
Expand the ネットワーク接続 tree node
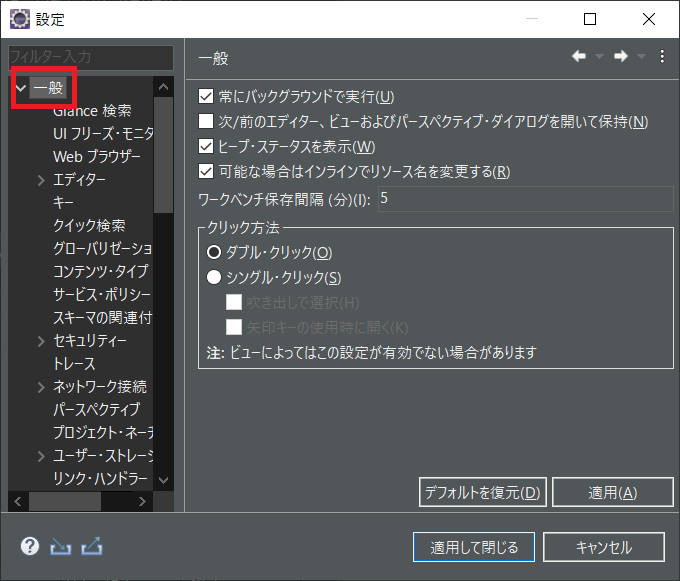pyautogui.click(x=41, y=387)
